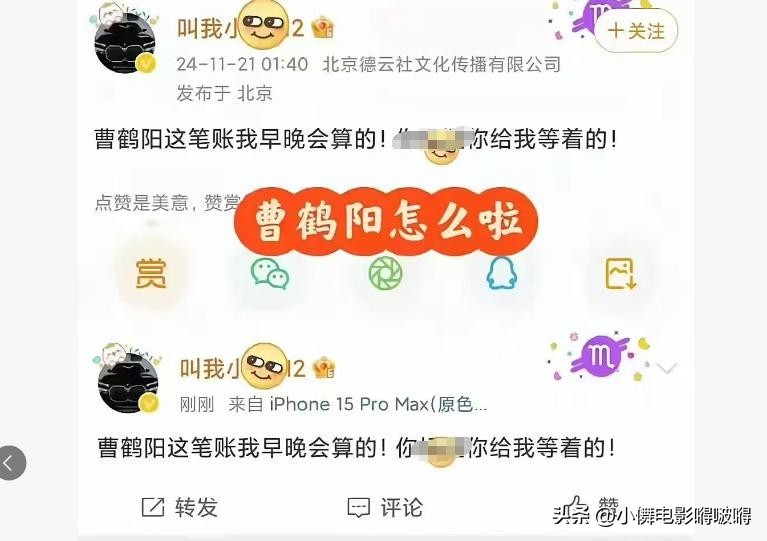Go back with the left arrow circle
Viewport: 767px width, 541px height.
pos(11,463)
